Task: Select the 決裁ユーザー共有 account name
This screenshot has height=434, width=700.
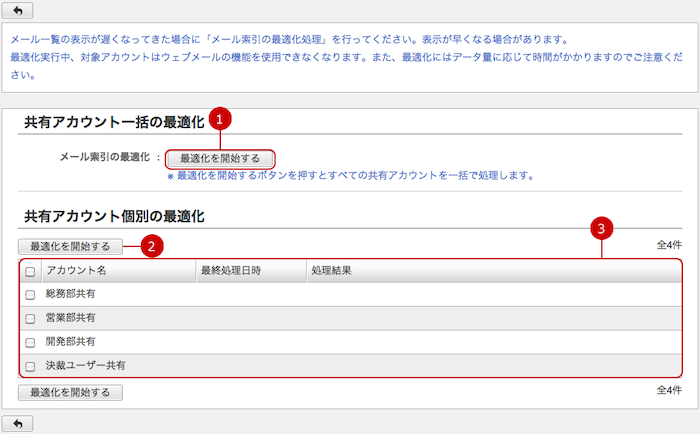Action: 86,365
